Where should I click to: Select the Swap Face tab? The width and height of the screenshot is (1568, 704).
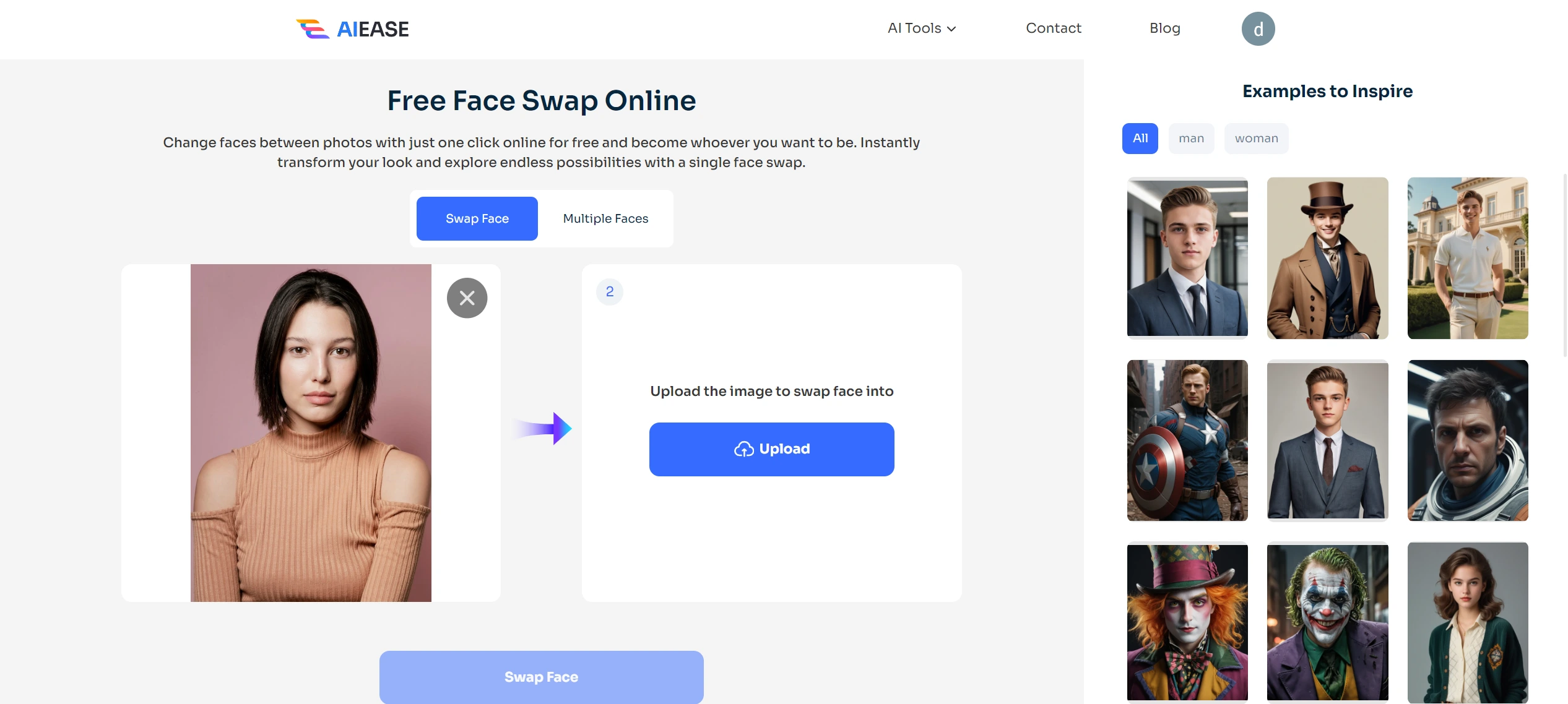click(x=477, y=218)
